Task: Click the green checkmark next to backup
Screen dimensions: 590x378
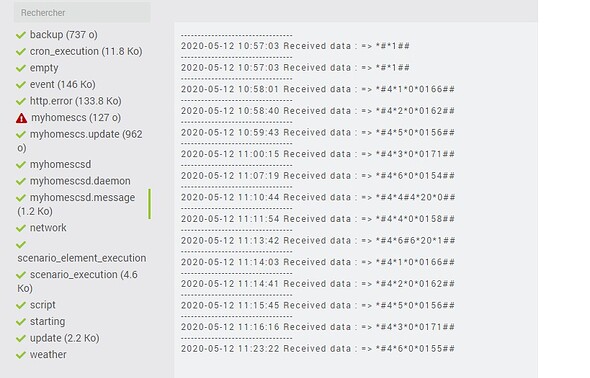Action: [x=21, y=35]
